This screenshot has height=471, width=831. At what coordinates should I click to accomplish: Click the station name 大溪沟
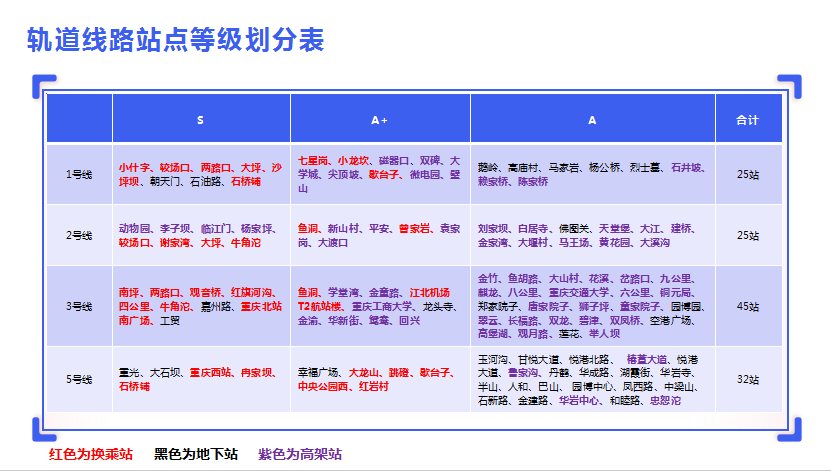[655, 243]
